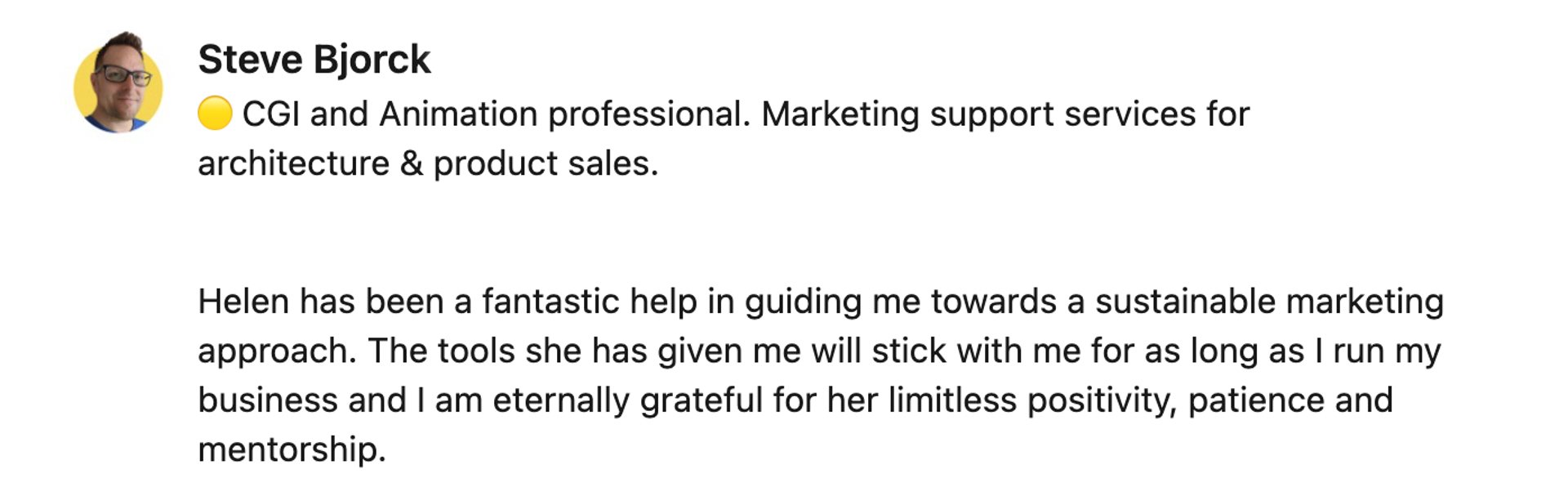Click 'as long as I run my' phrase

[1292, 351]
